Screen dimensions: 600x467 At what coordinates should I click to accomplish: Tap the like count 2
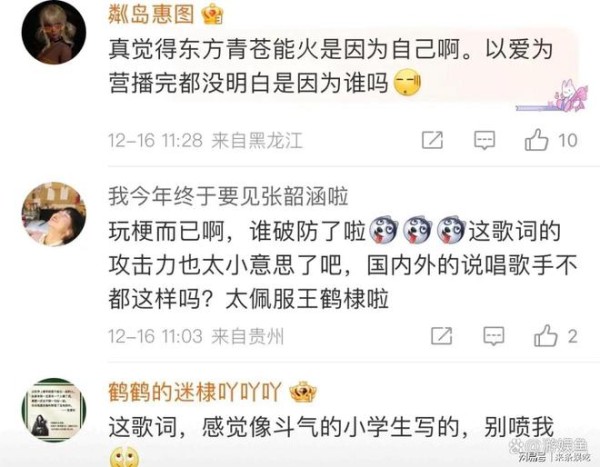tap(572, 336)
